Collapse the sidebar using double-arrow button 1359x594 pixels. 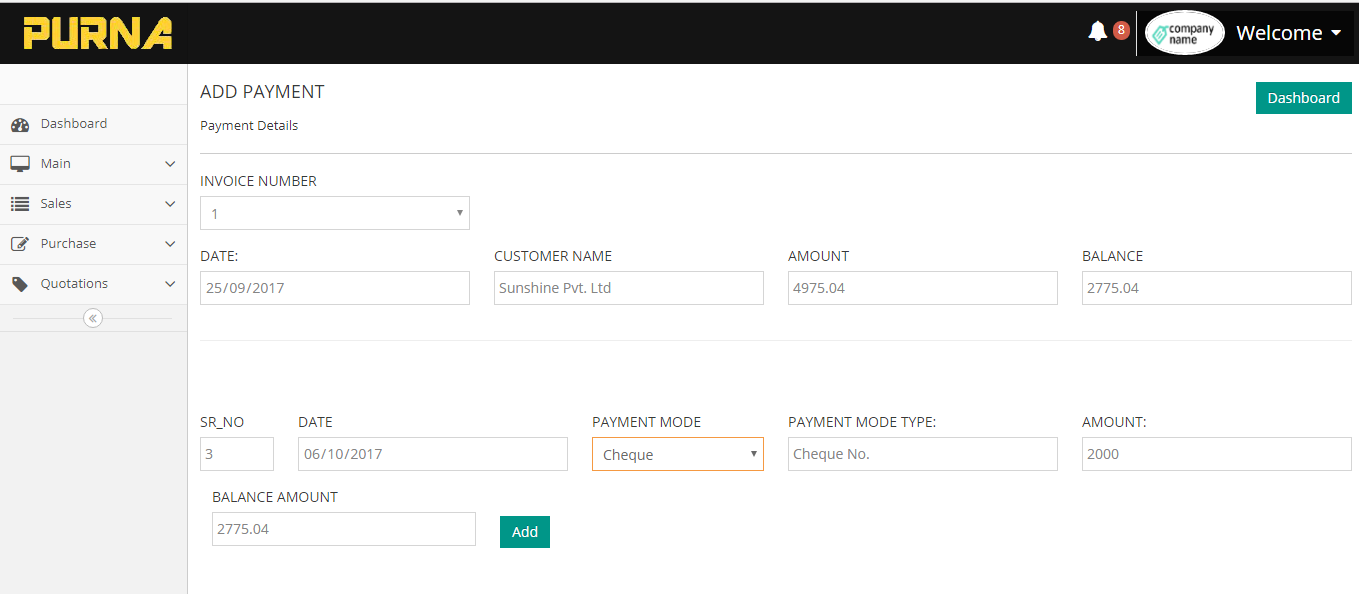[93, 318]
